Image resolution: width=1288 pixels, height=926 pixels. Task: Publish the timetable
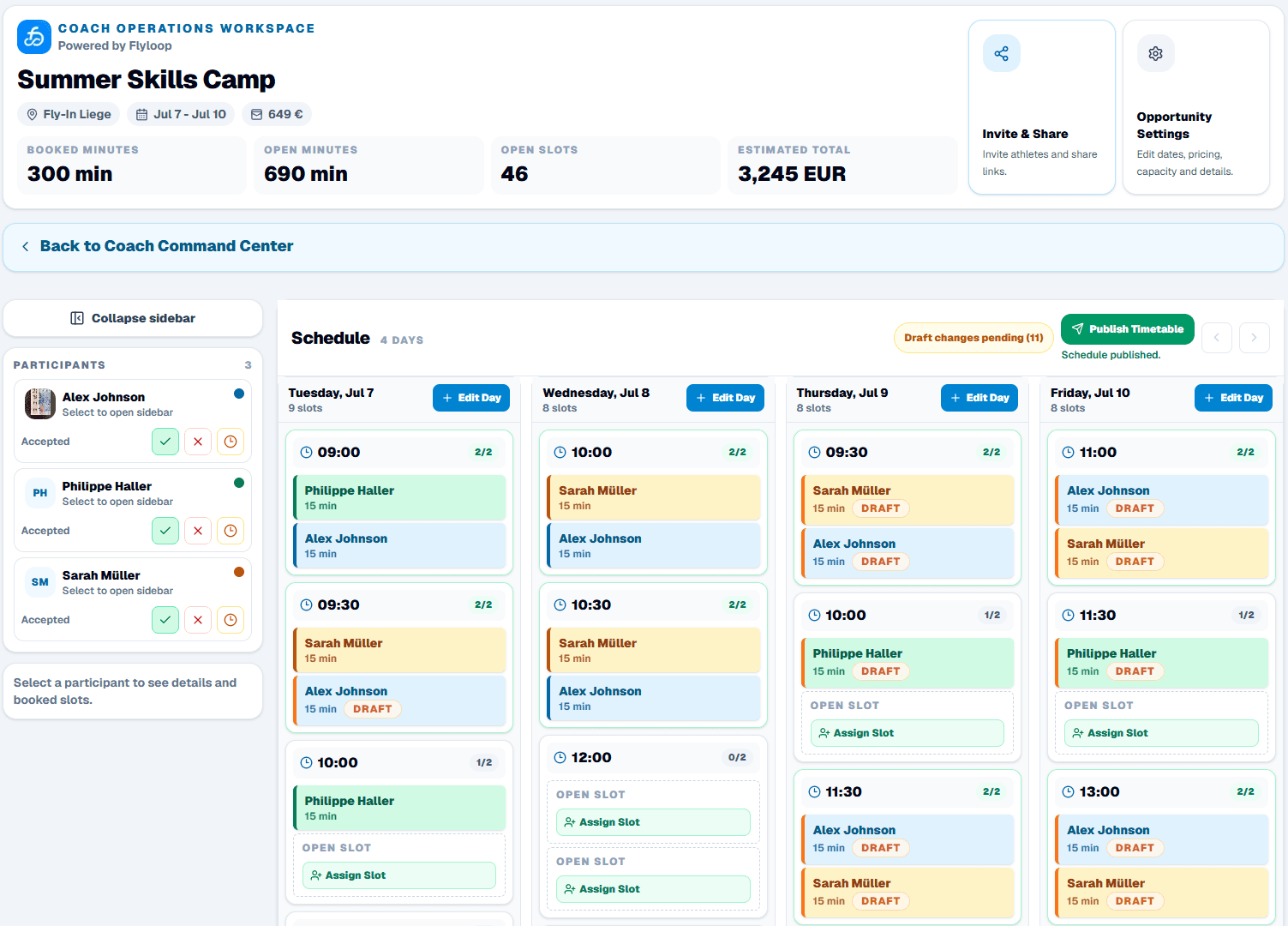(x=1127, y=329)
